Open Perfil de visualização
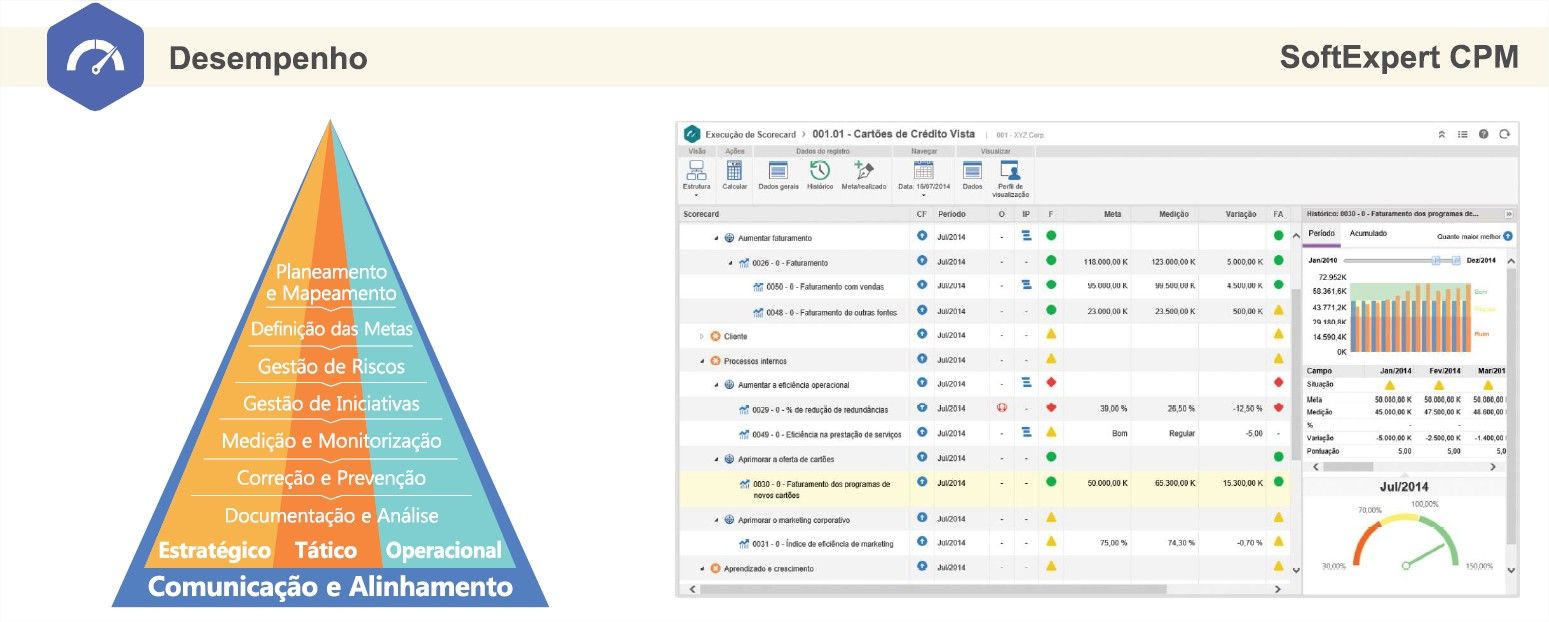This screenshot has height=622, width=1549. pos(1010,179)
